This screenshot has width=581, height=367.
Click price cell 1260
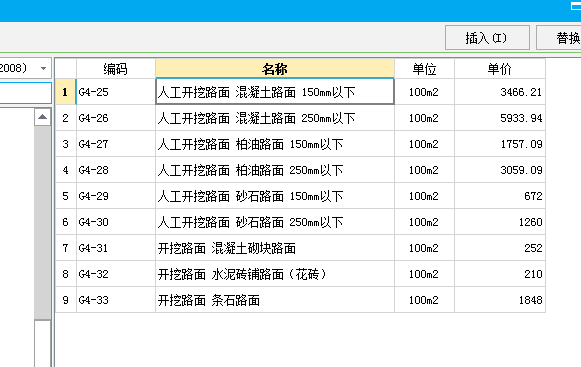(x=500, y=222)
